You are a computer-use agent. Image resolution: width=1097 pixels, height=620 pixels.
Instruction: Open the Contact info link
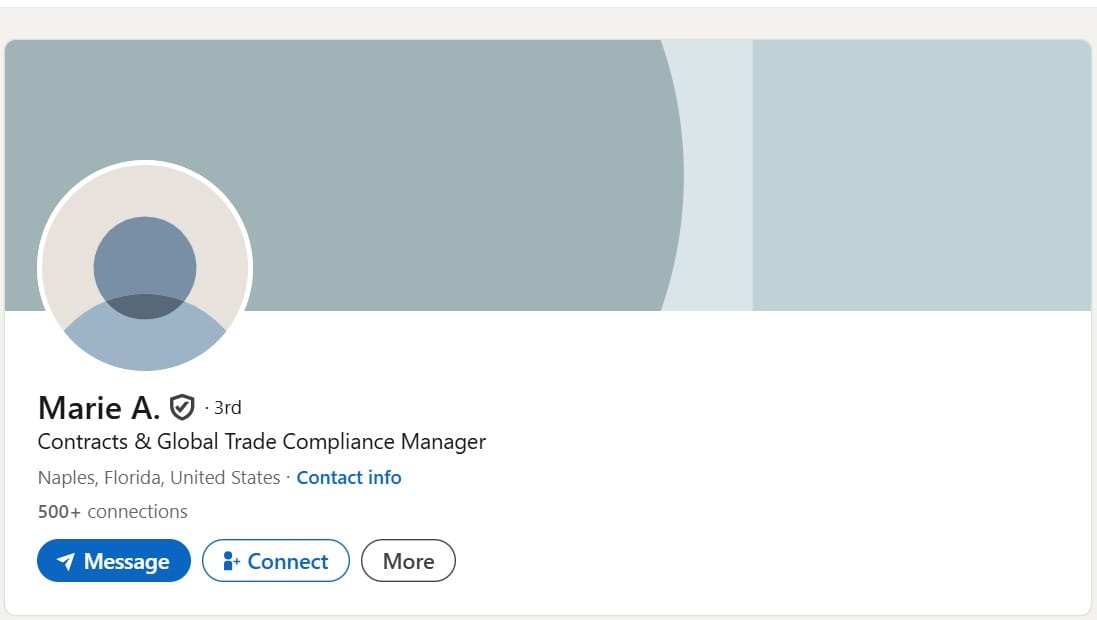click(x=349, y=477)
